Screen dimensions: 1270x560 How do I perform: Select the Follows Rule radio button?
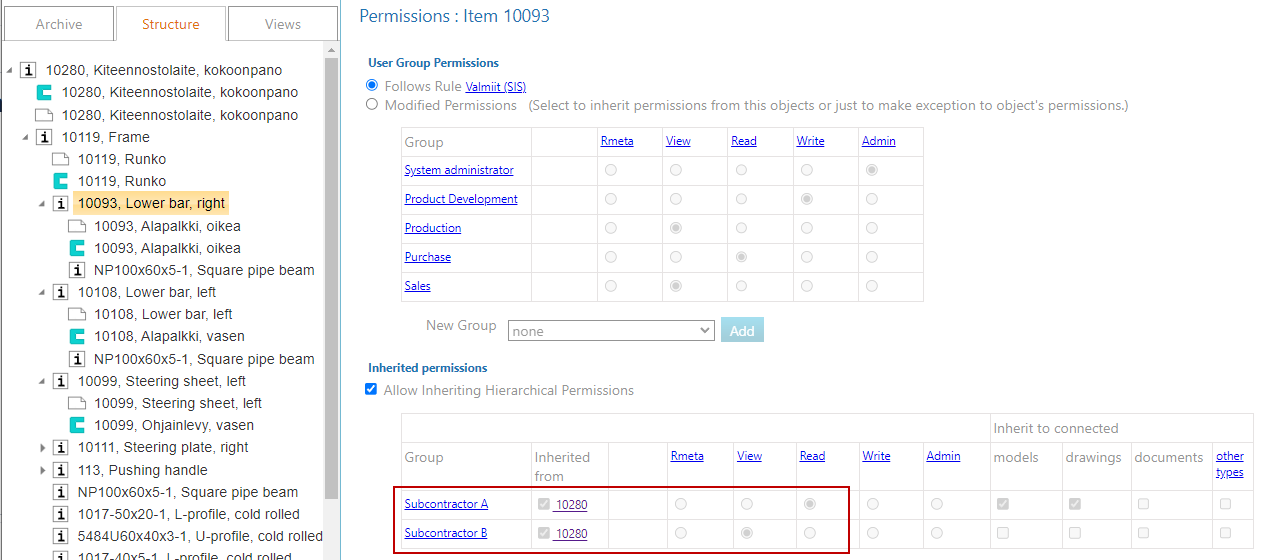tap(372, 86)
